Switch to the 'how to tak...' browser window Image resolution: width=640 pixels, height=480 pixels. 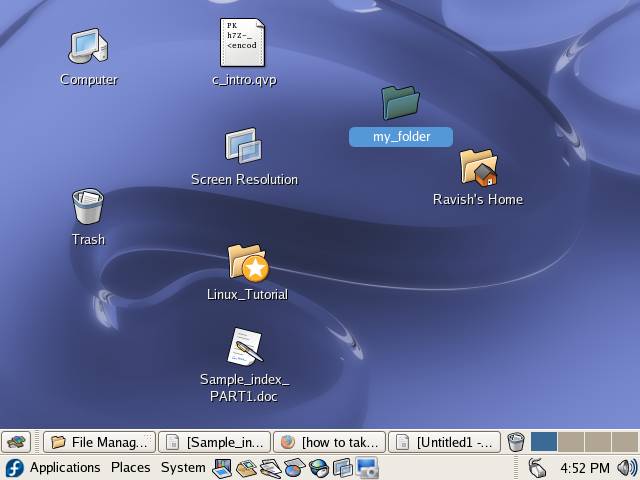click(x=329, y=441)
